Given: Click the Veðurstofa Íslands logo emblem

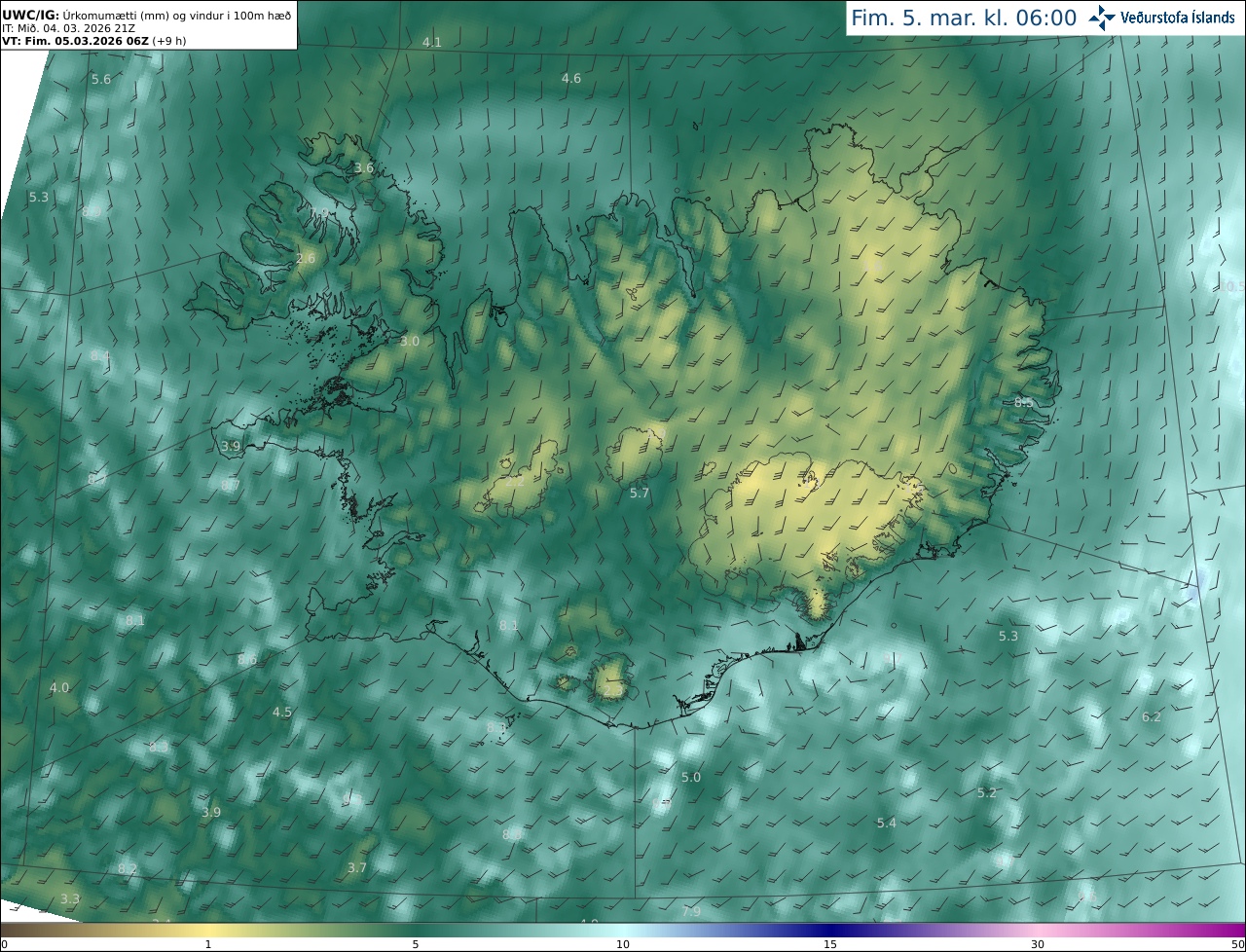Looking at the screenshot, I should pyautogui.click(x=1102, y=18).
